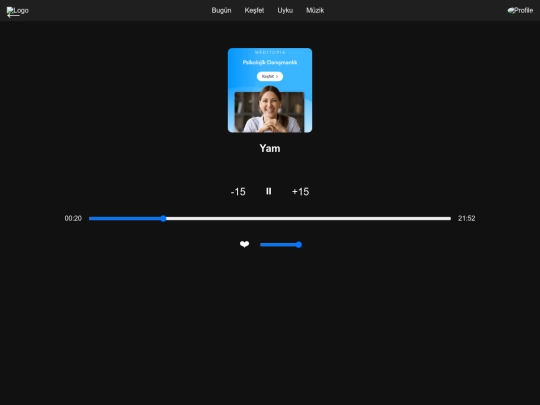Click the Logo image in the header
Image resolution: width=540 pixels, height=405 pixels.
[x=17, y=11]
